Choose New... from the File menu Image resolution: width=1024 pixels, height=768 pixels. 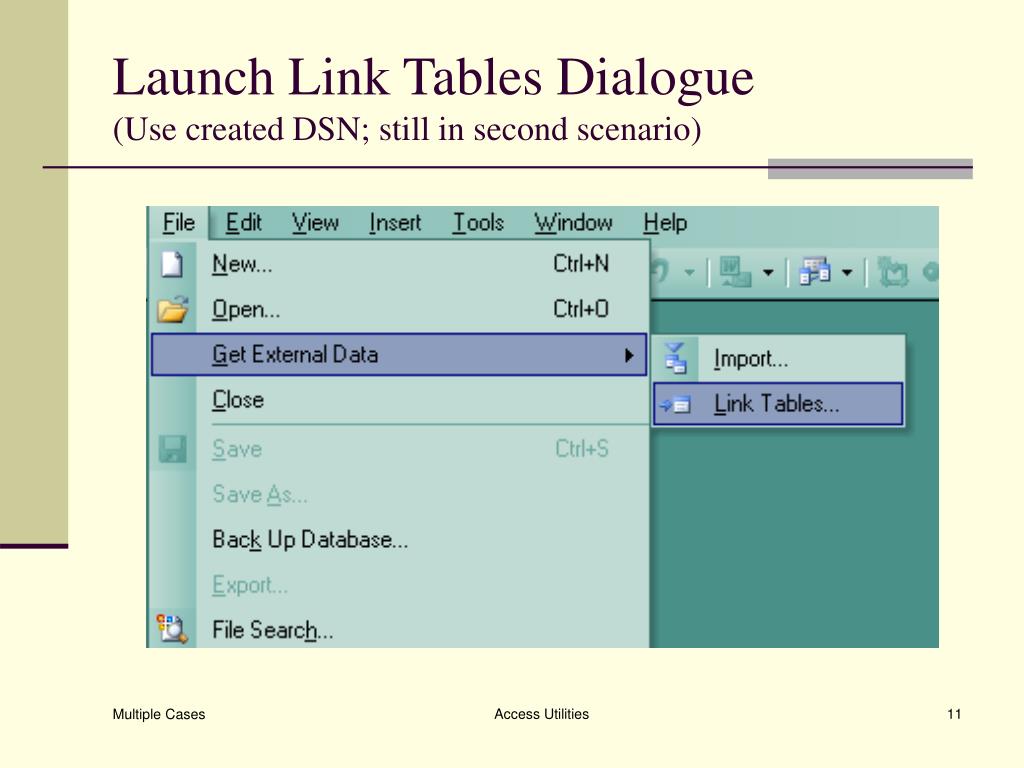[x=399, y=264]
